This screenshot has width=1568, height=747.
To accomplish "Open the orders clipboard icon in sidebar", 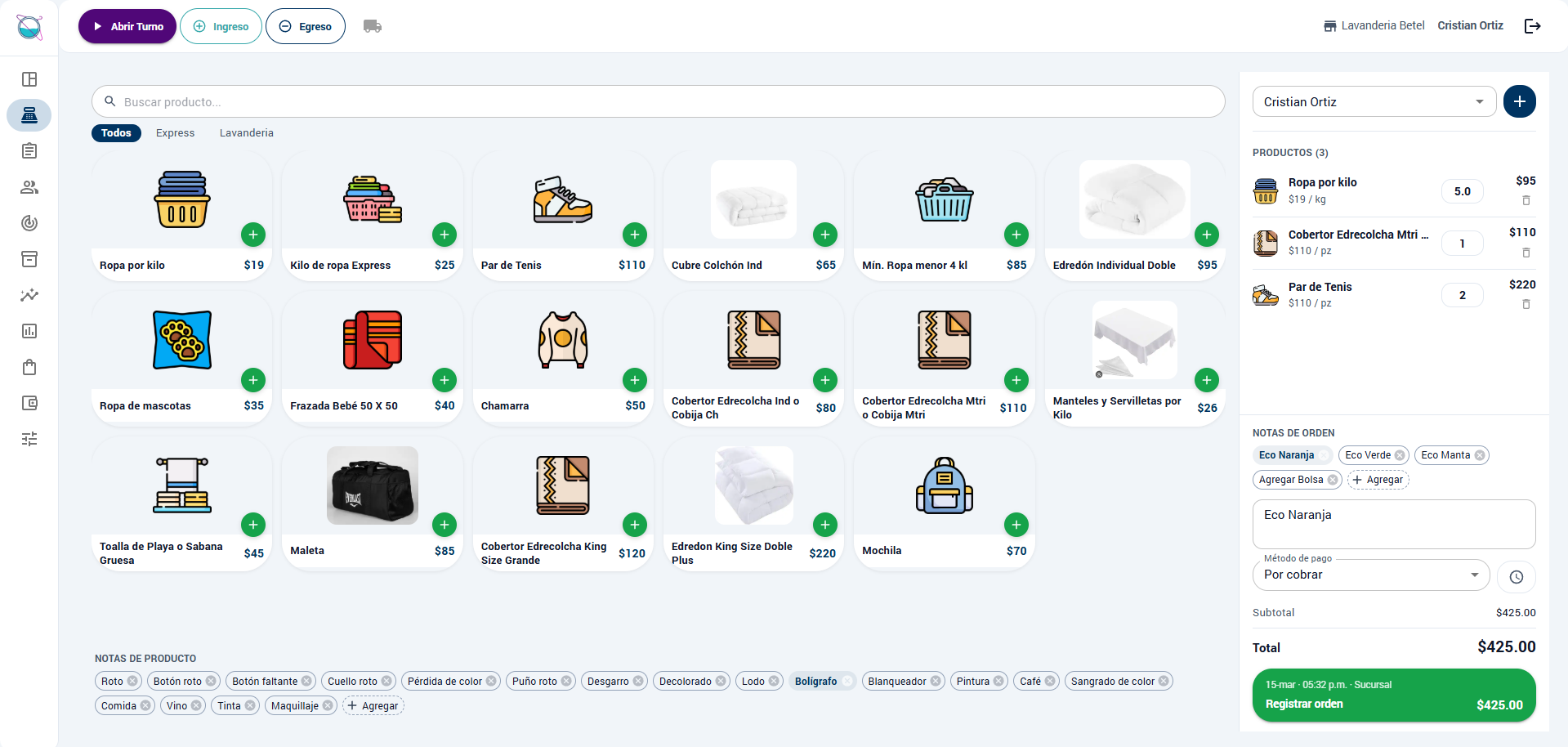I will click(x=29, y=150).
